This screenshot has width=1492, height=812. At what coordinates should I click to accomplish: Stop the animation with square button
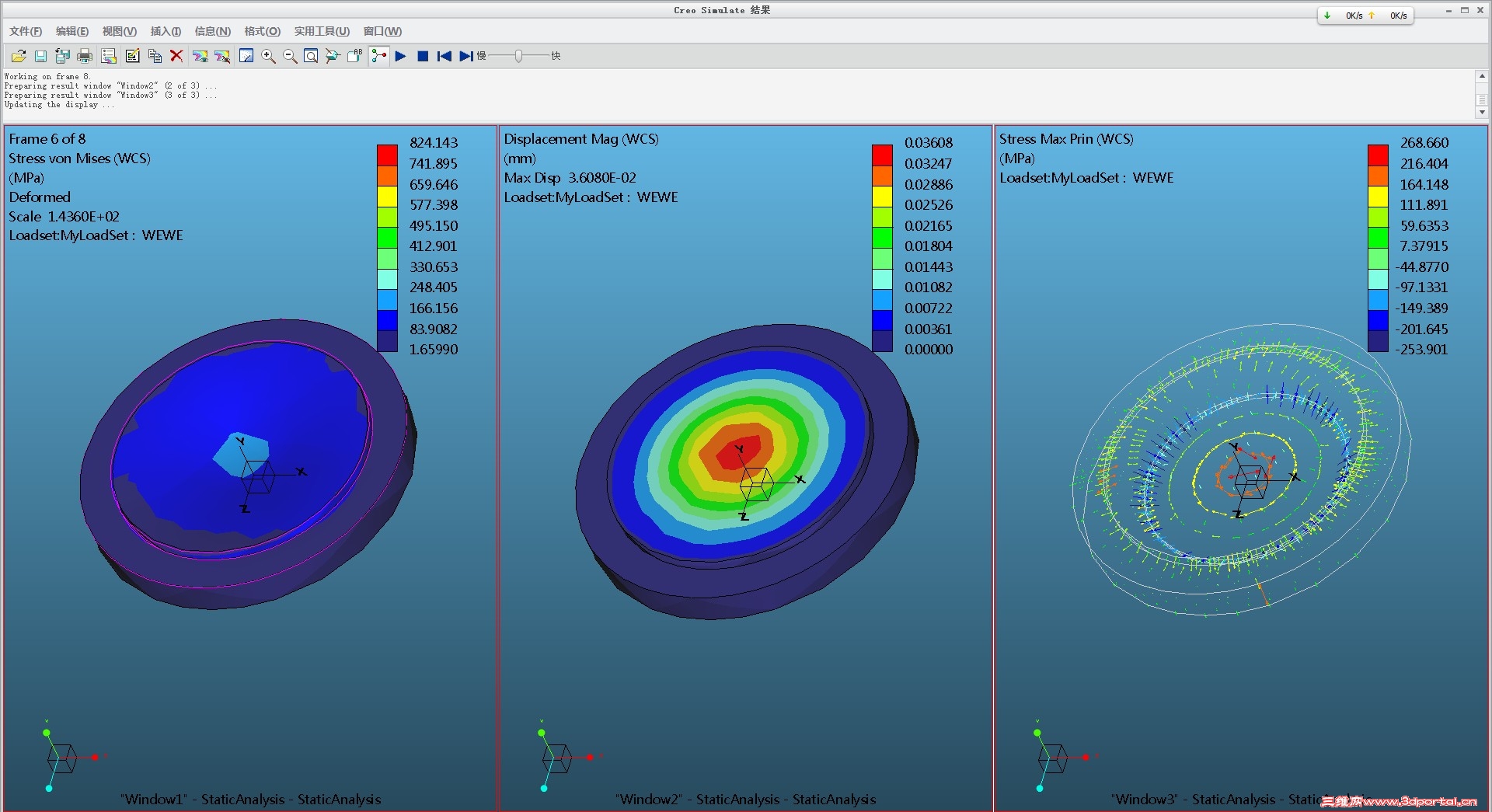423,56
